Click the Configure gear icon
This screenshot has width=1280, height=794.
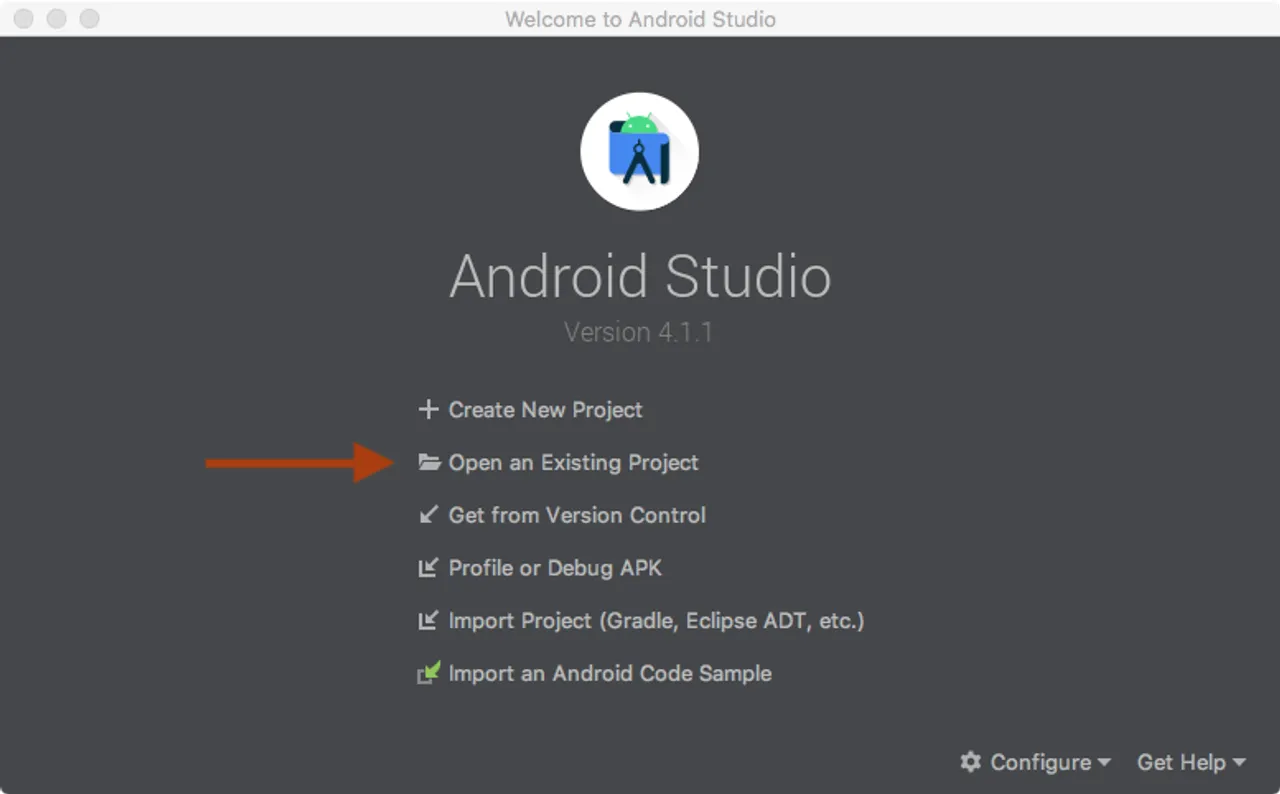pos(970,762)
